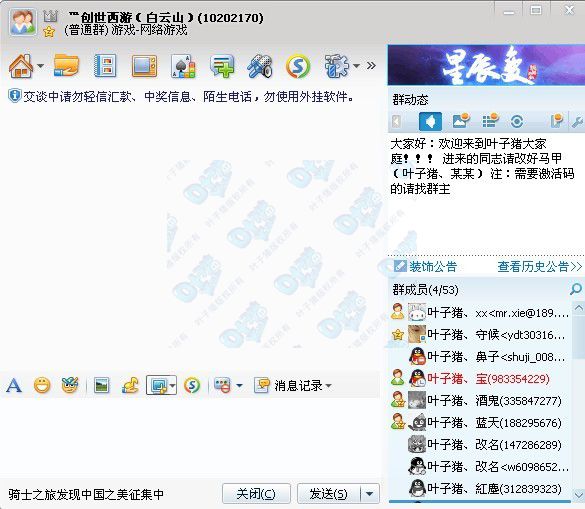Open 查看历史公告 history announcements link
The width and height of the screenshot is (585, 509).
click(x=539, y=266)
